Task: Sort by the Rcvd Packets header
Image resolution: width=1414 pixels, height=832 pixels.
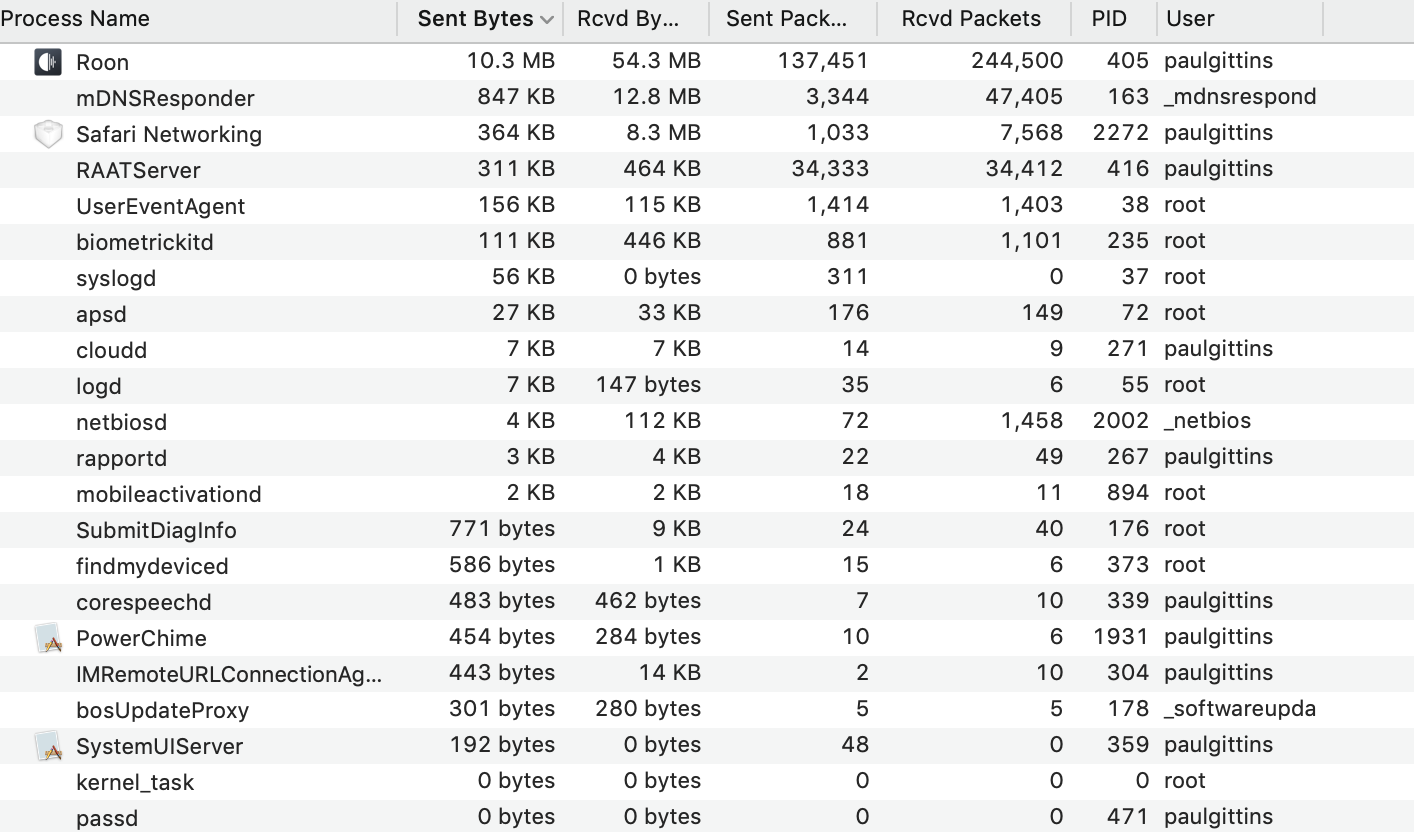Action: coord(974,18)
